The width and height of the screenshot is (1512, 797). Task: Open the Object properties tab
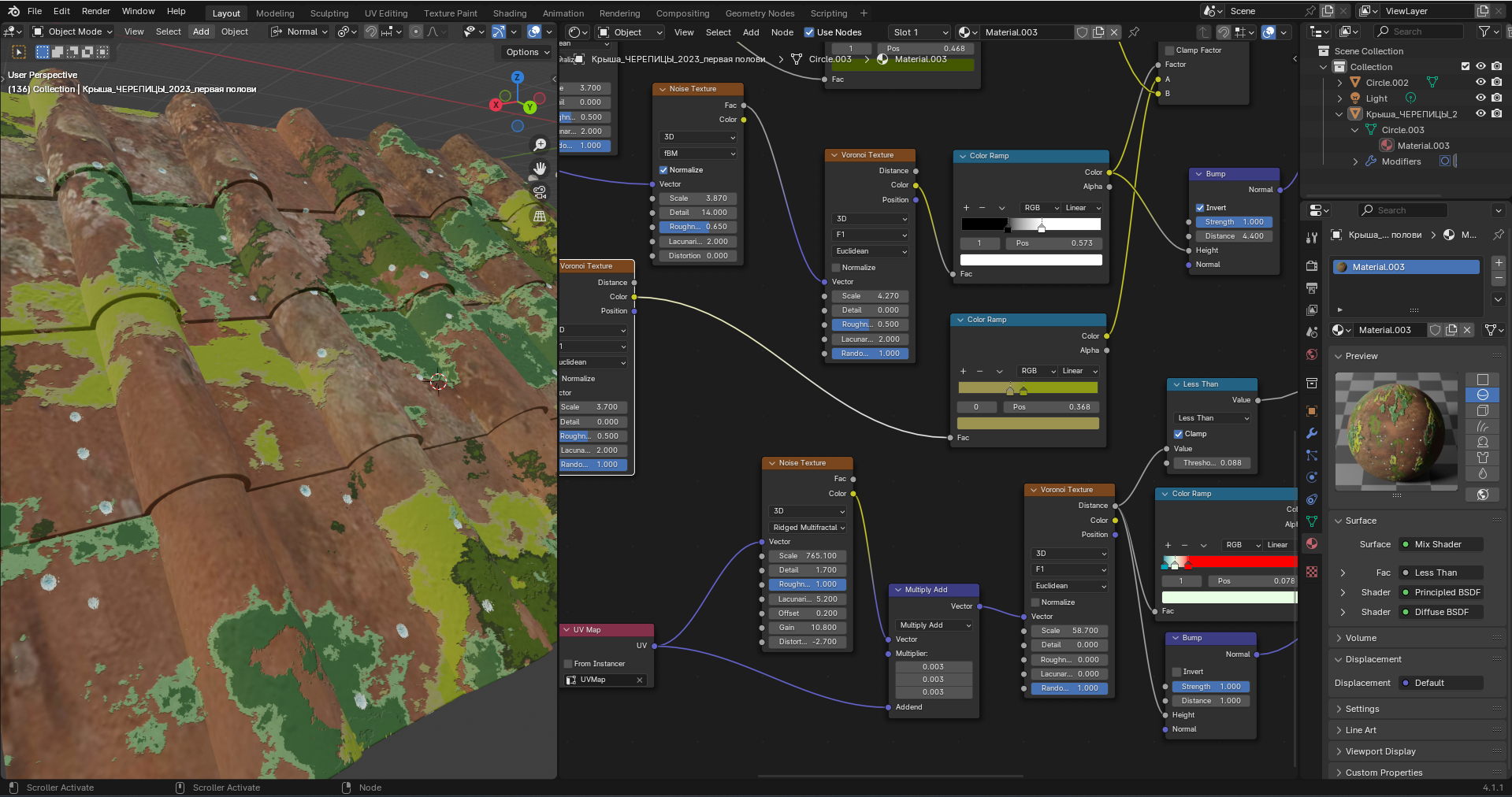coord(1312,411)
